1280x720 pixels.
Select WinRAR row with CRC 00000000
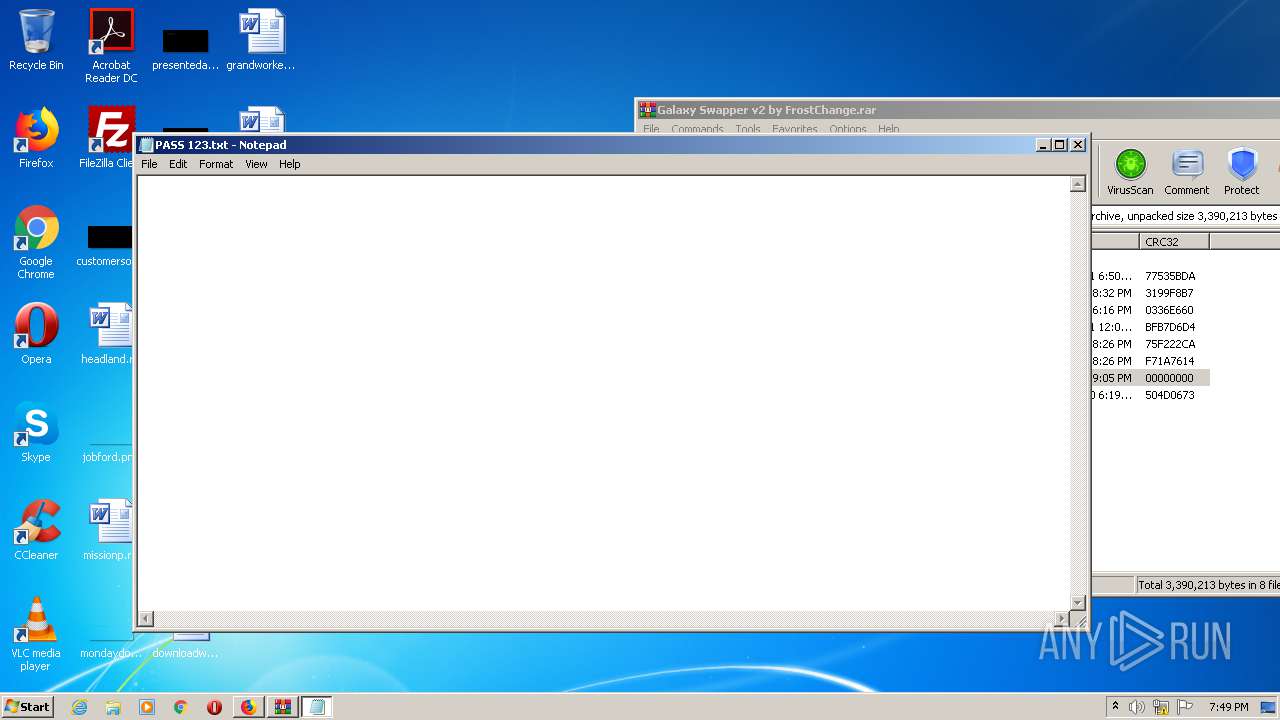1150,378
